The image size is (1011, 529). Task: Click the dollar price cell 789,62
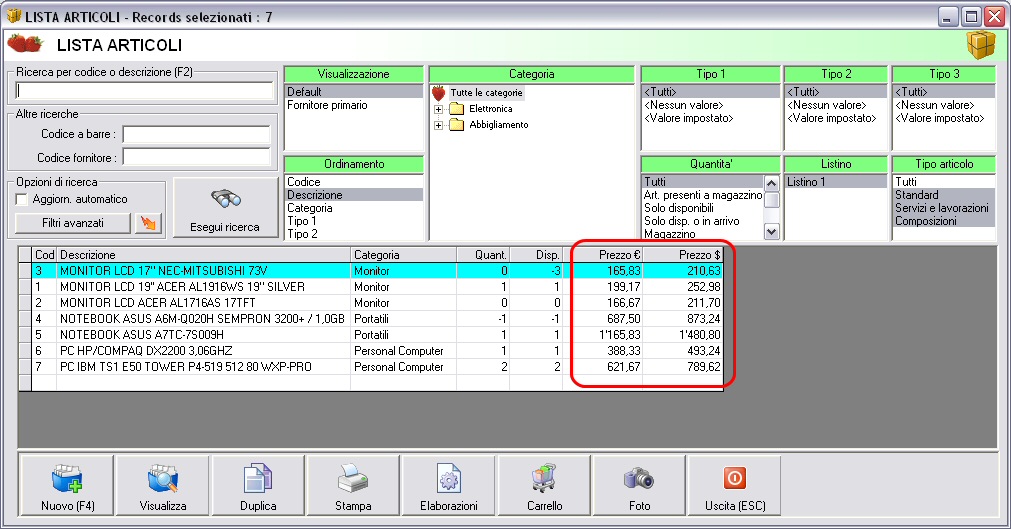pos(683,367)
